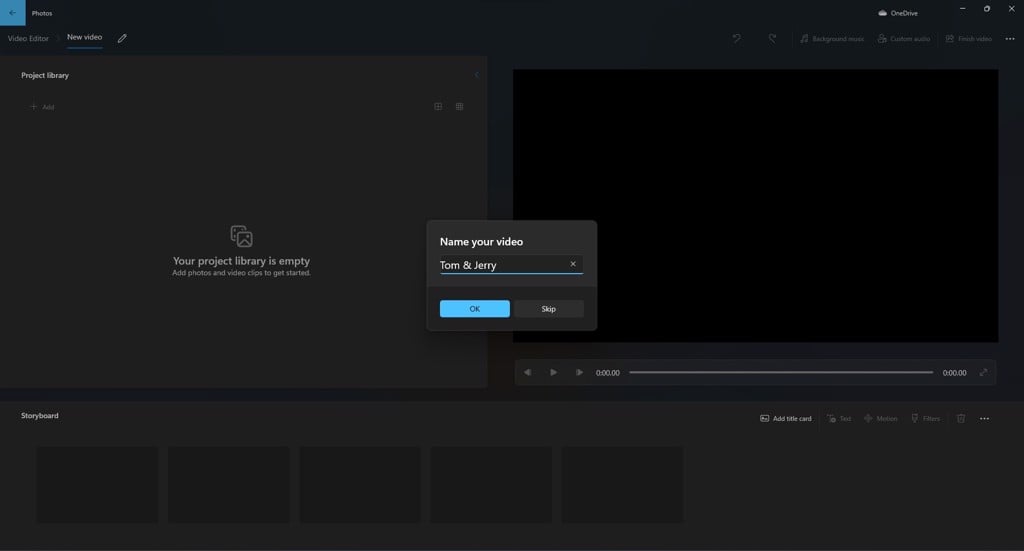Clear the video name text field

573,264
